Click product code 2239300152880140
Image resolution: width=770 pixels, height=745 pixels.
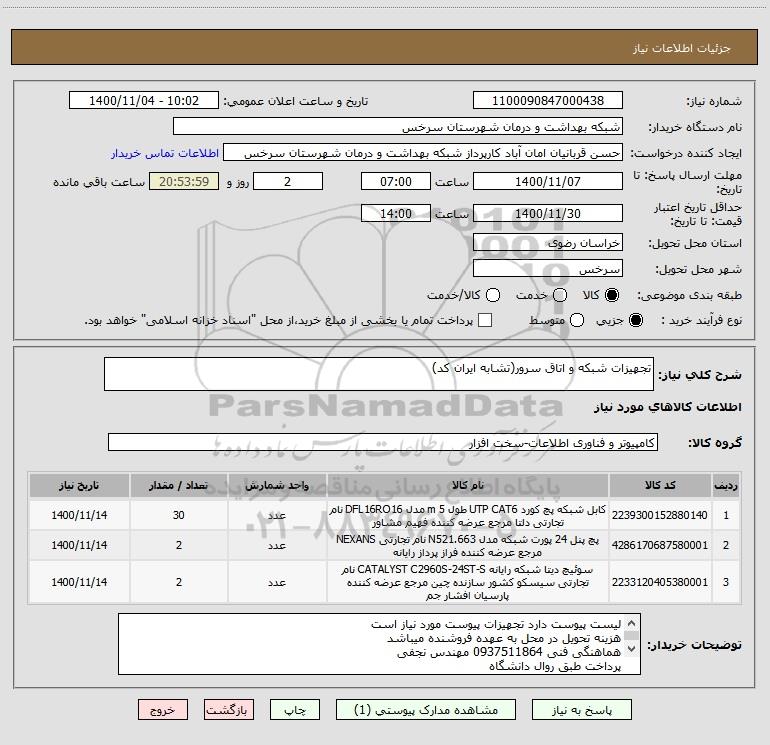[x=660, y=515]
